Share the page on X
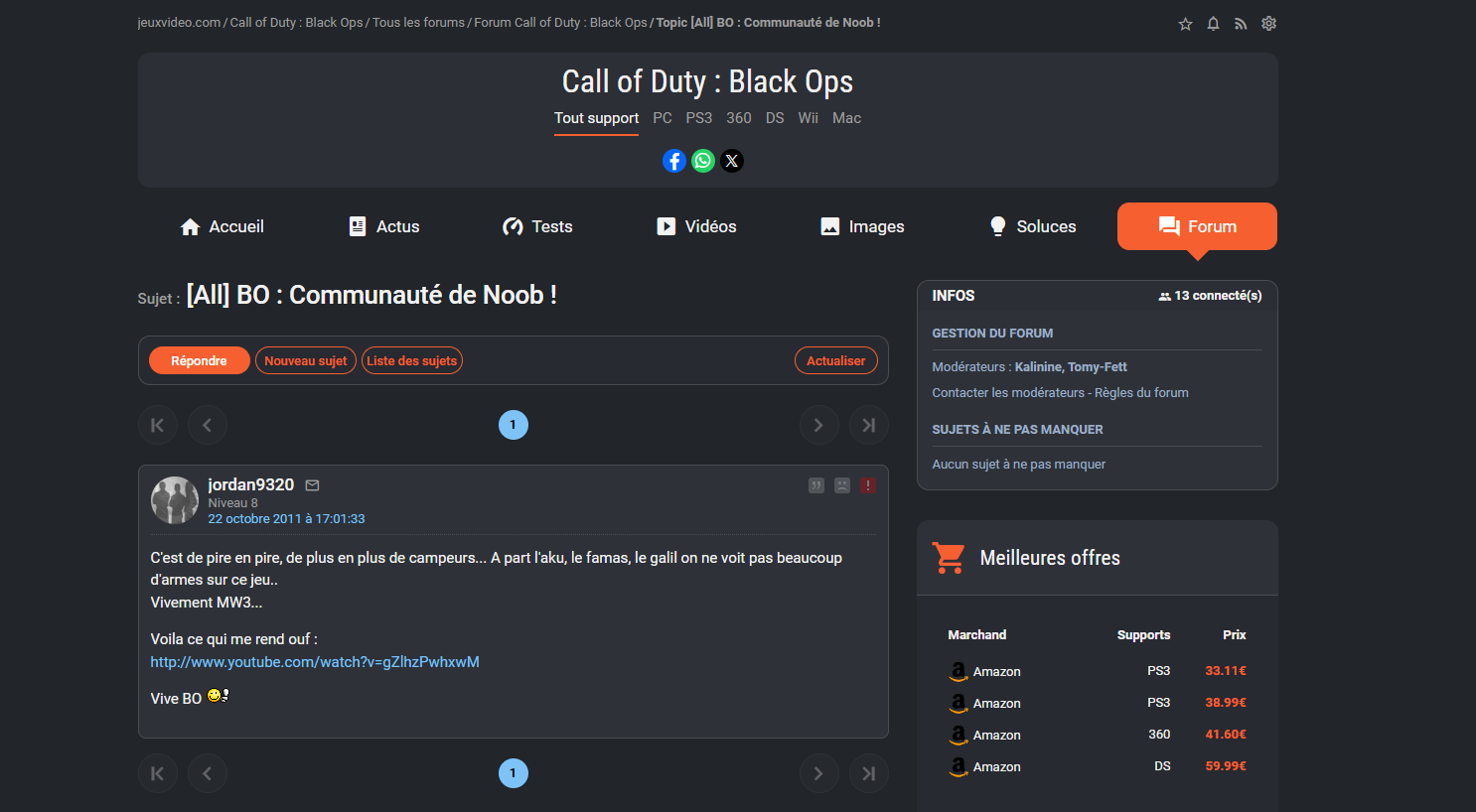1476x812 pixels. click(732, 161)
